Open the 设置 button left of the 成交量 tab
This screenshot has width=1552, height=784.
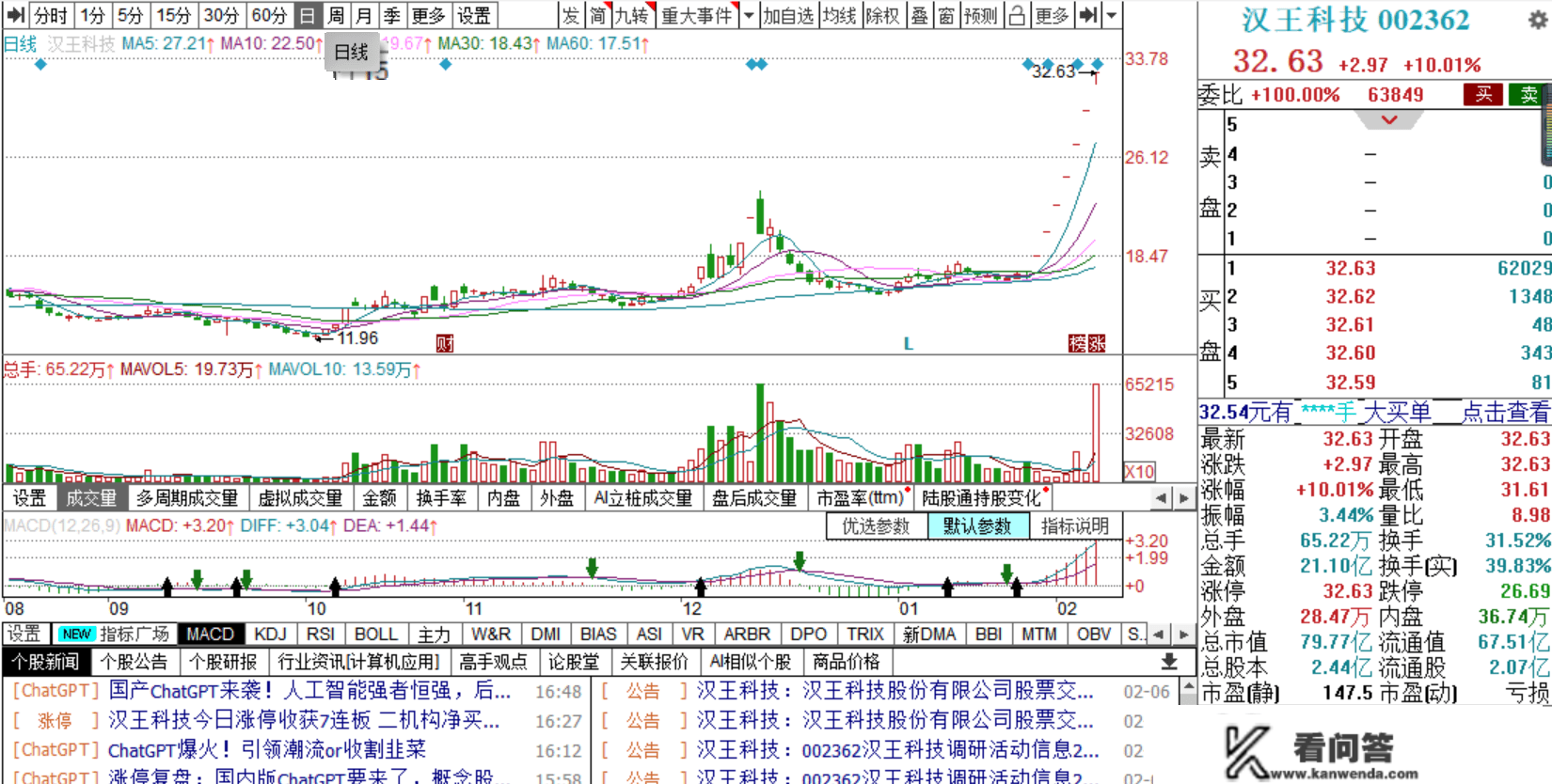(29, 497)
